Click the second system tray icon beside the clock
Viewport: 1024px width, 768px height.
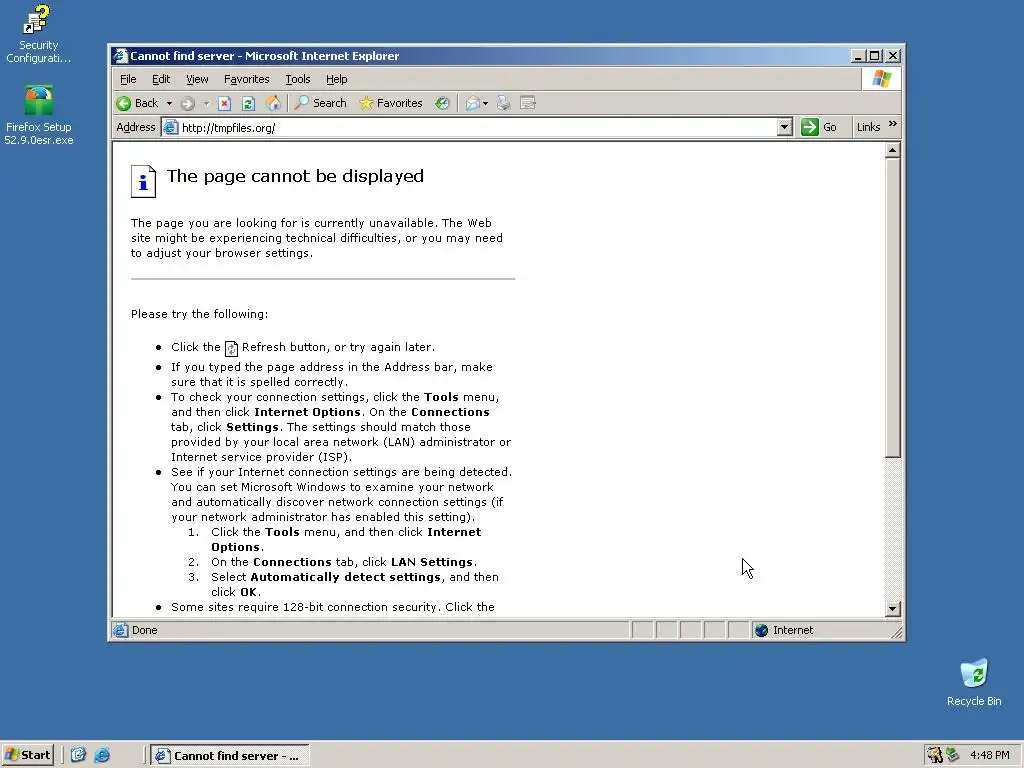tap(953, 755)
